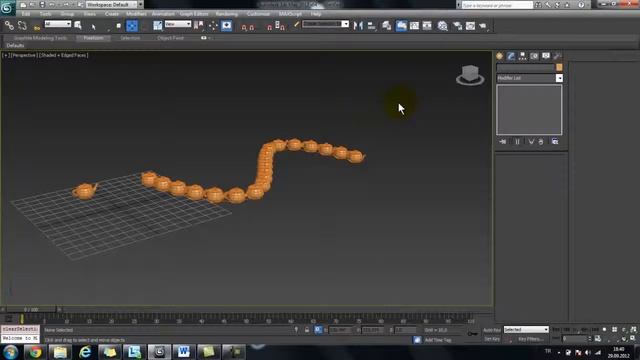
Task: Expand the Modifier List dropdown
Action: 529,78
